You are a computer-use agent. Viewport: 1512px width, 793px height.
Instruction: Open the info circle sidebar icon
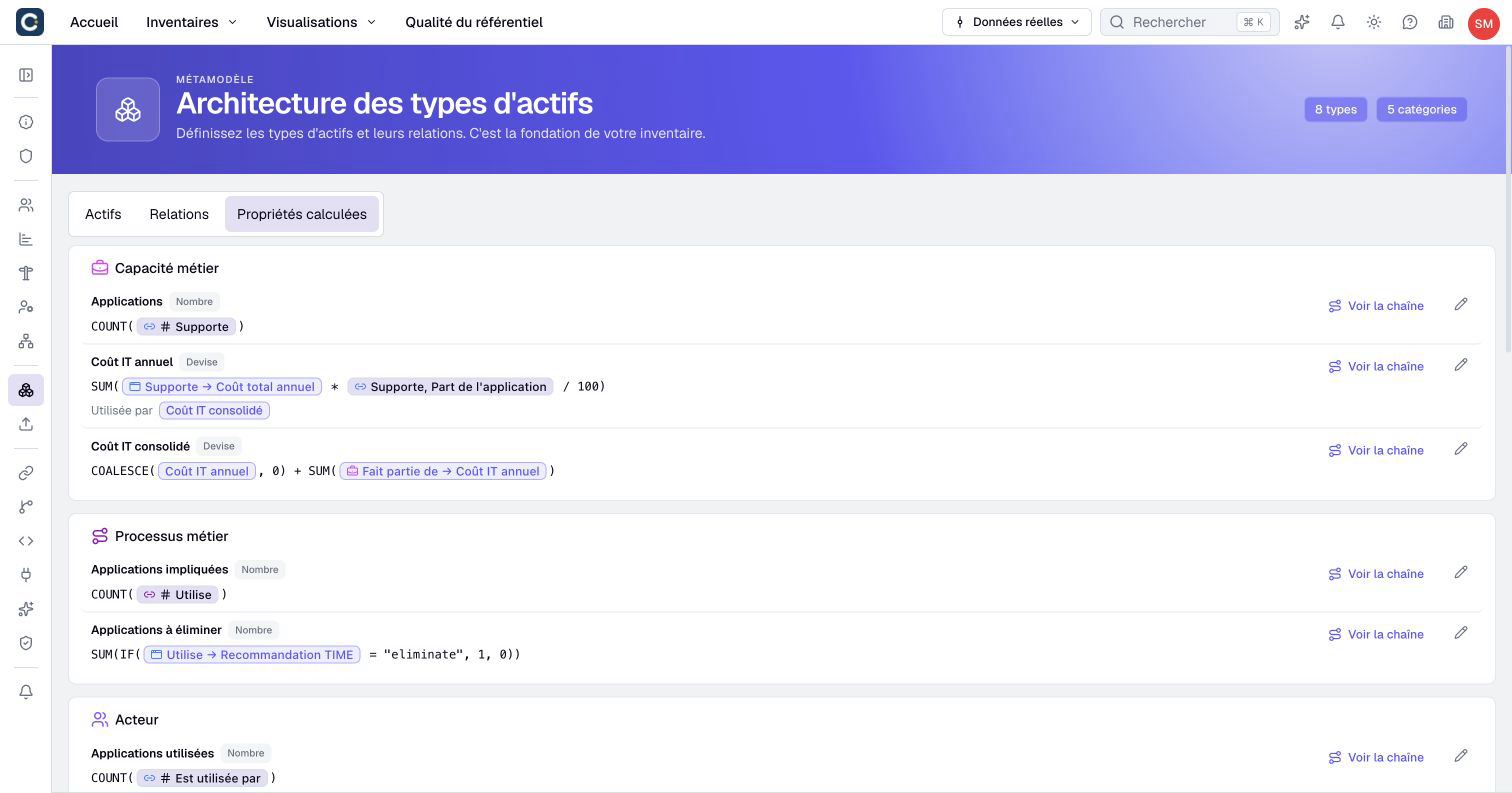[26, 122]
